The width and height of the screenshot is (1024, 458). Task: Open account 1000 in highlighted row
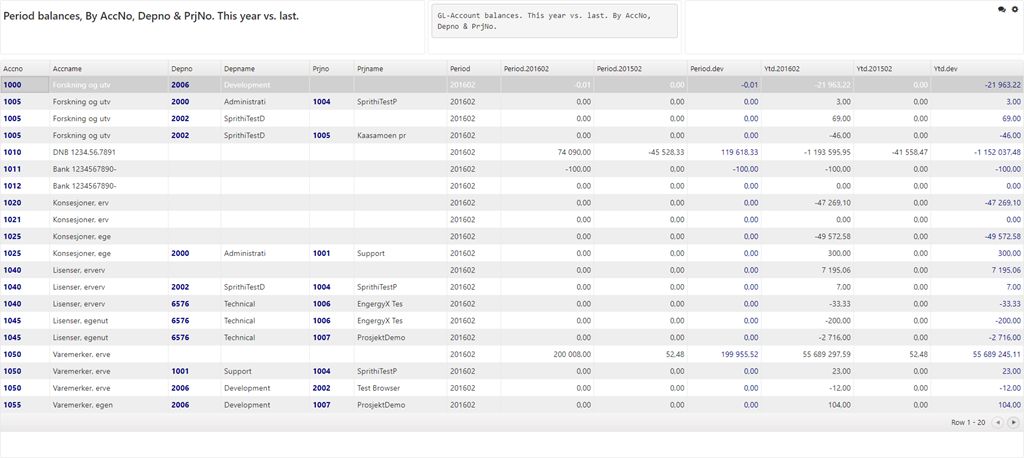[x=12, y=85]
